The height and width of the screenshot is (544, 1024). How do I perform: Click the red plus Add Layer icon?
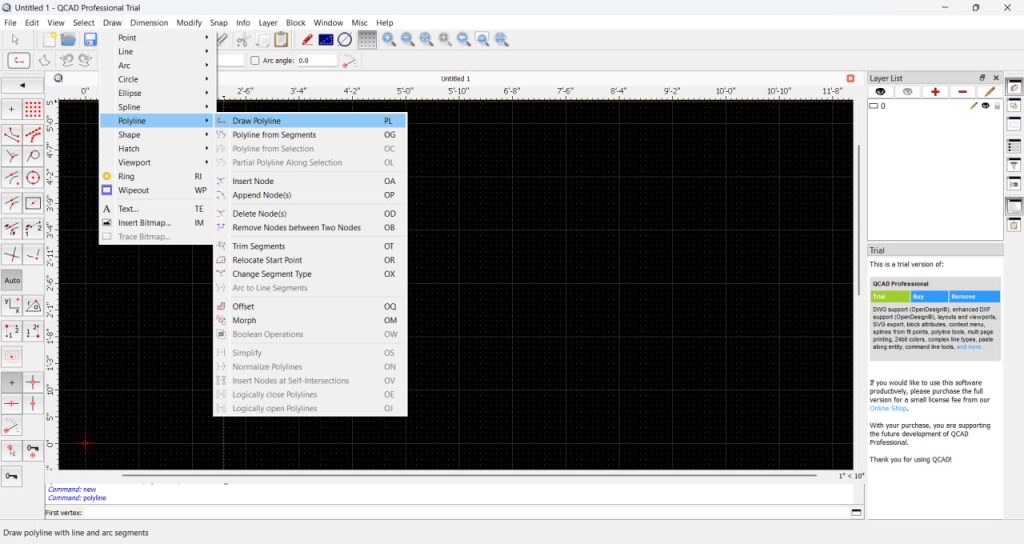tap(935, 91)
